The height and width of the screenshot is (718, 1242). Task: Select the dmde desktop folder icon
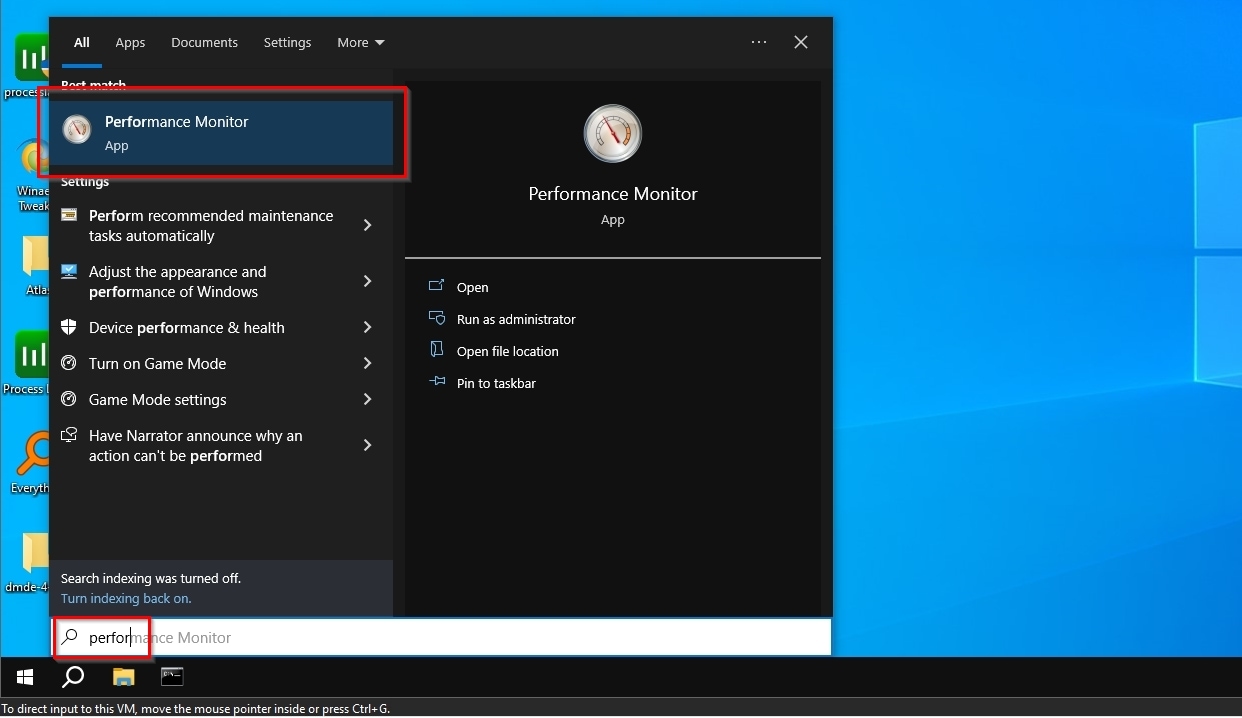click(x=36, y=553)
